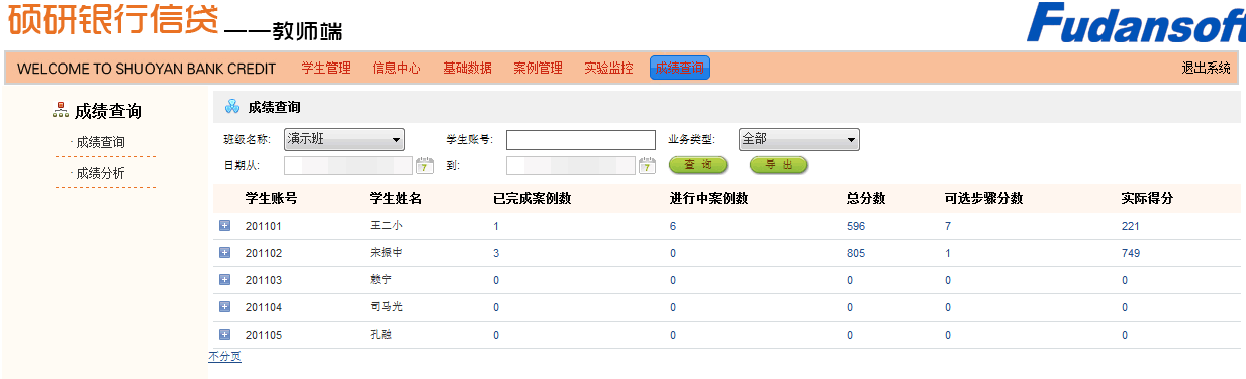Click the Fudansoft logo
Screen dimensions: 1246x379
click(1137, 22)
